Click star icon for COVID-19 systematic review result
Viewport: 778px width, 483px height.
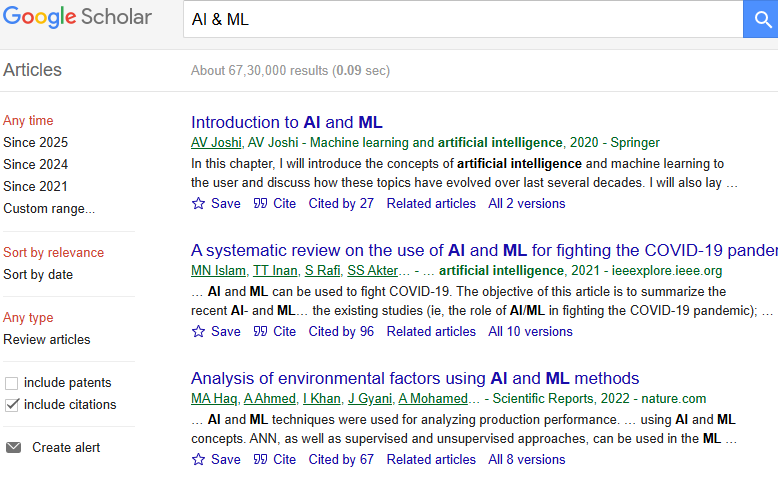(198, 331)
